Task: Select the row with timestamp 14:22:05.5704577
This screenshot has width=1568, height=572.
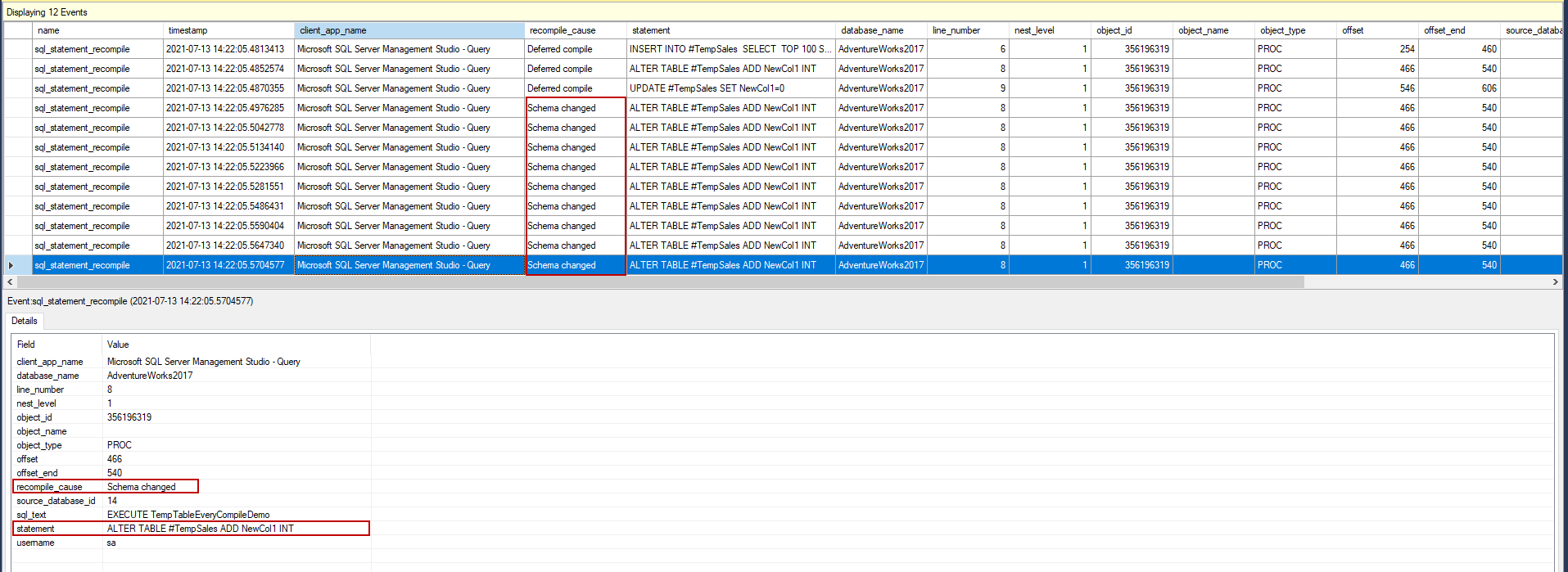Action: coord(783,265)
